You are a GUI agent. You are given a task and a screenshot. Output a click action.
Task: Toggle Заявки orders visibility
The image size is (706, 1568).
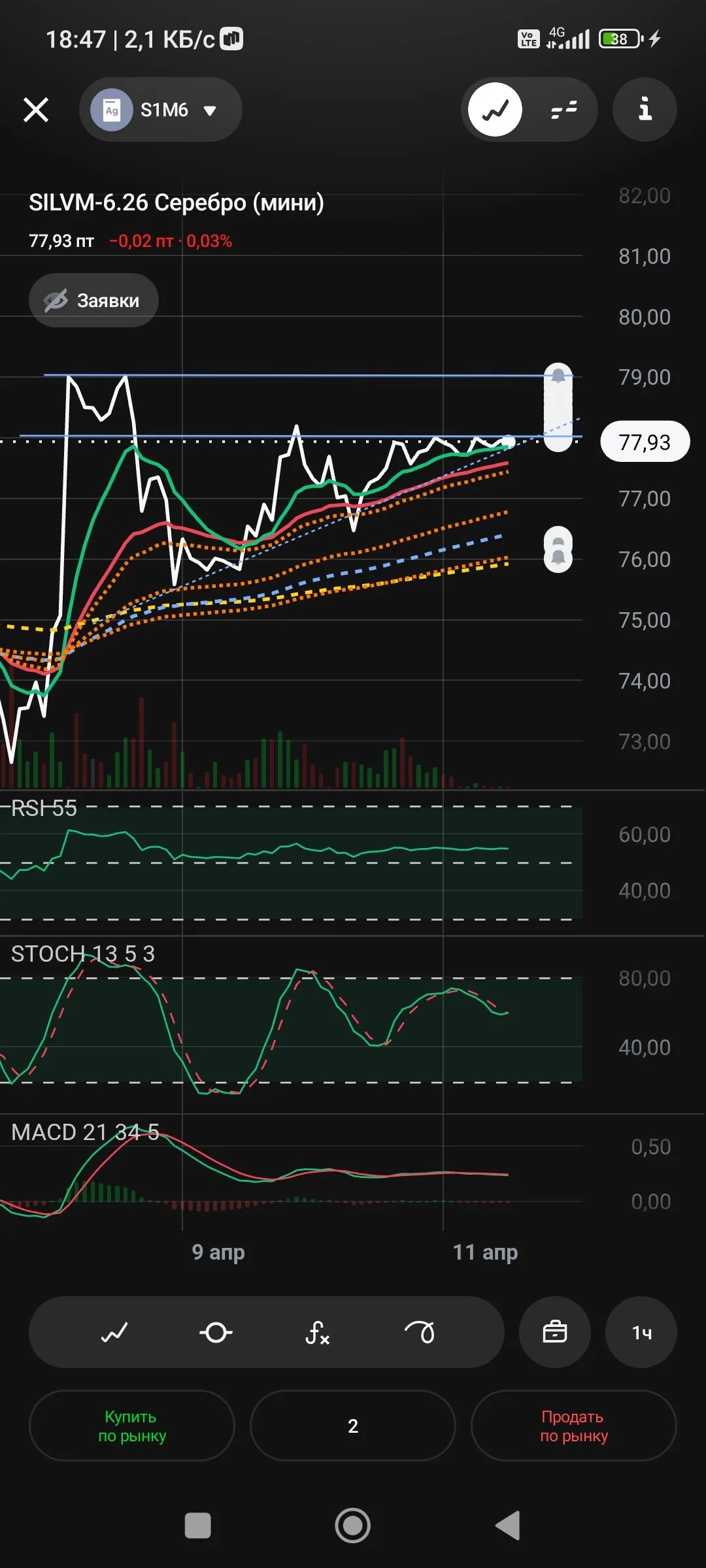point(93,301)
